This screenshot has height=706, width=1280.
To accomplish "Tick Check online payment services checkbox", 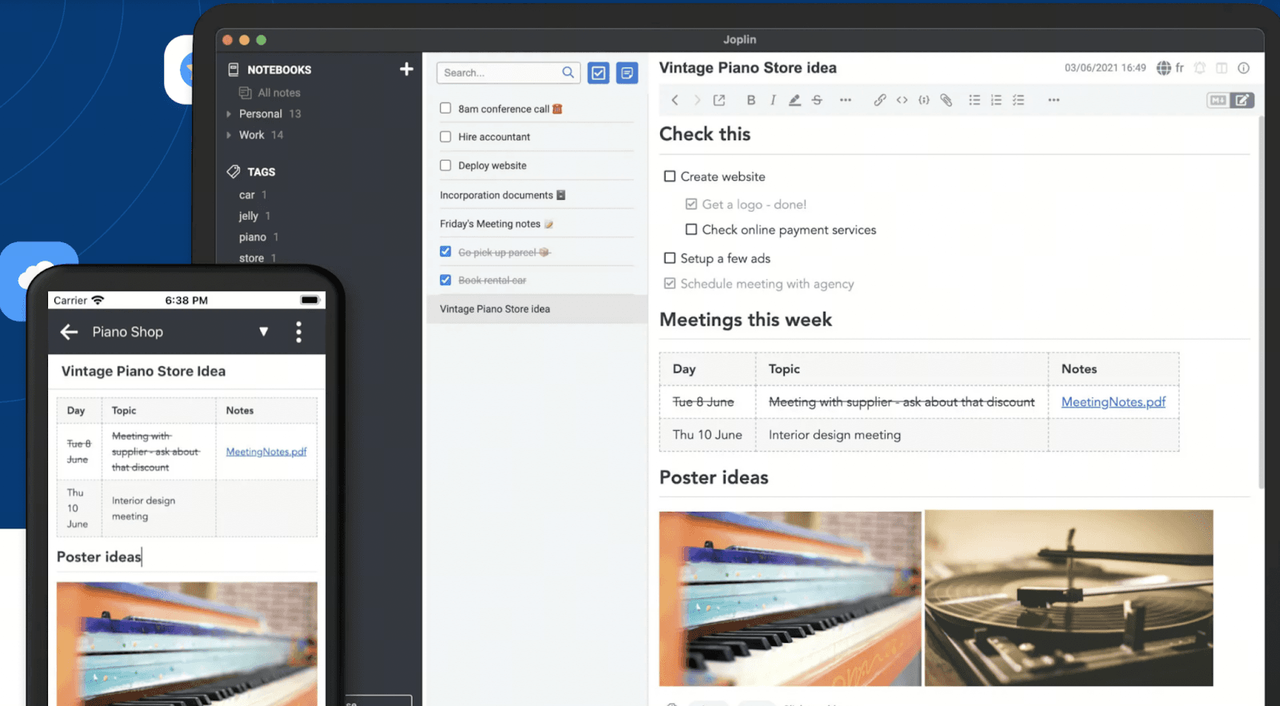I will click(x=691, y=230).
